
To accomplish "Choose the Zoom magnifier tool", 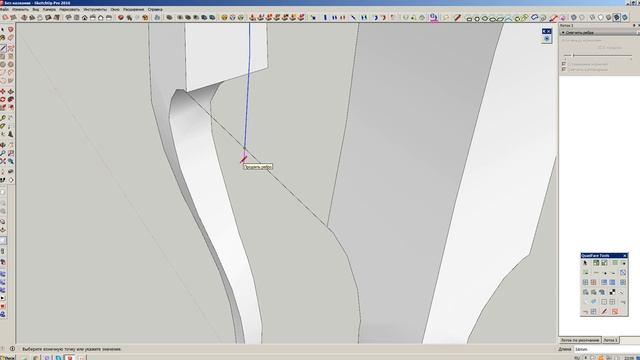I will (3, 153).
